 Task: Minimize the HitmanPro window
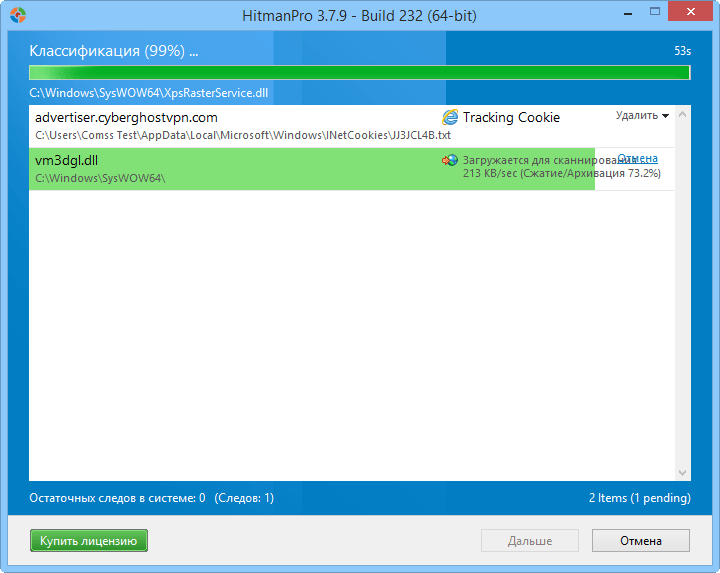(628, 13)
